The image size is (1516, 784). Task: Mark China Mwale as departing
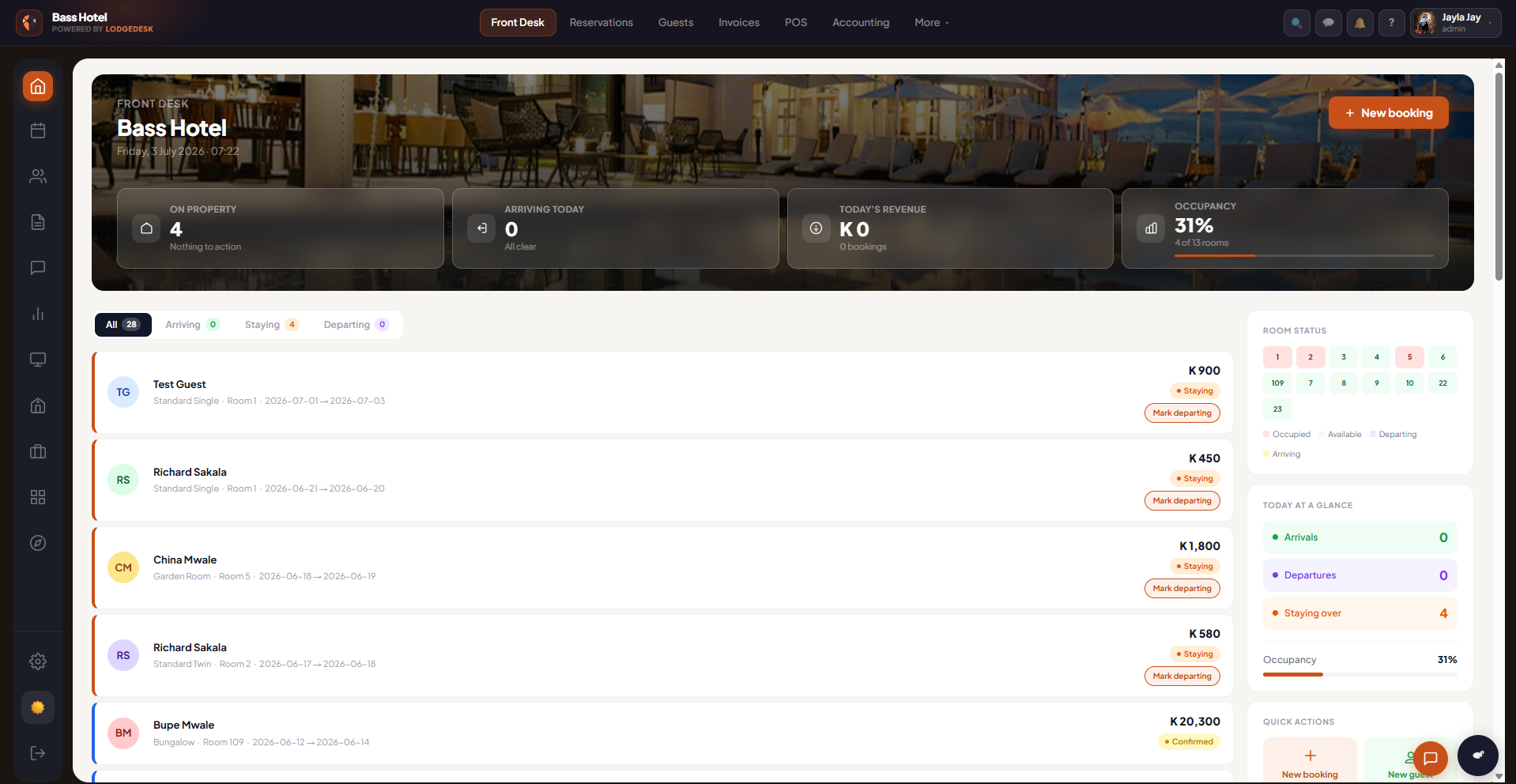1182,589
